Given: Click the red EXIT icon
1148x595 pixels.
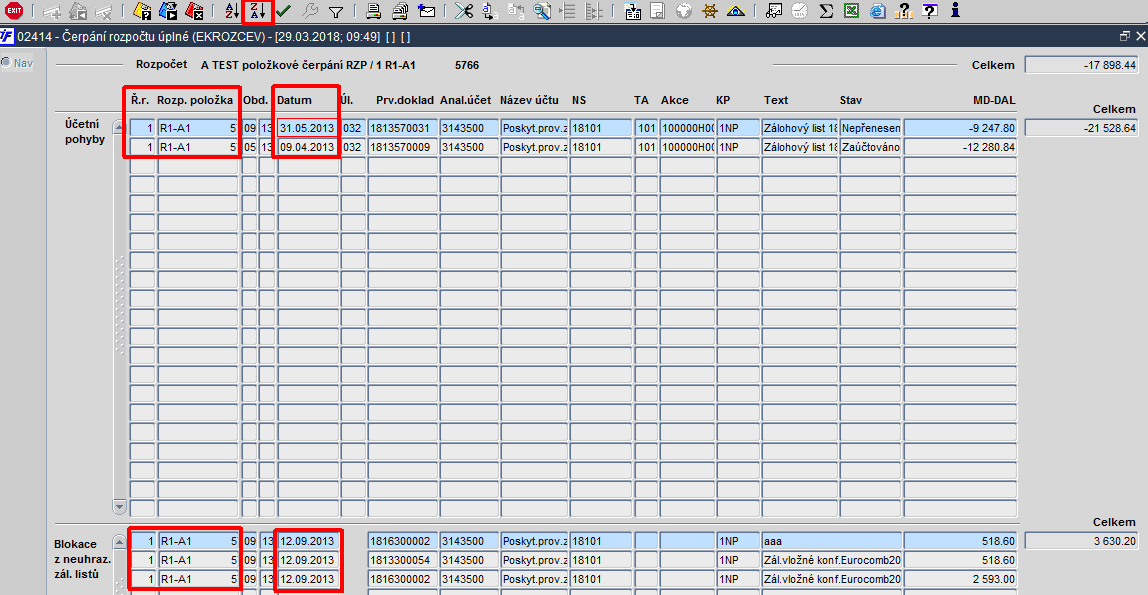Looking at the screenshot, I should (x=14, y=10).
